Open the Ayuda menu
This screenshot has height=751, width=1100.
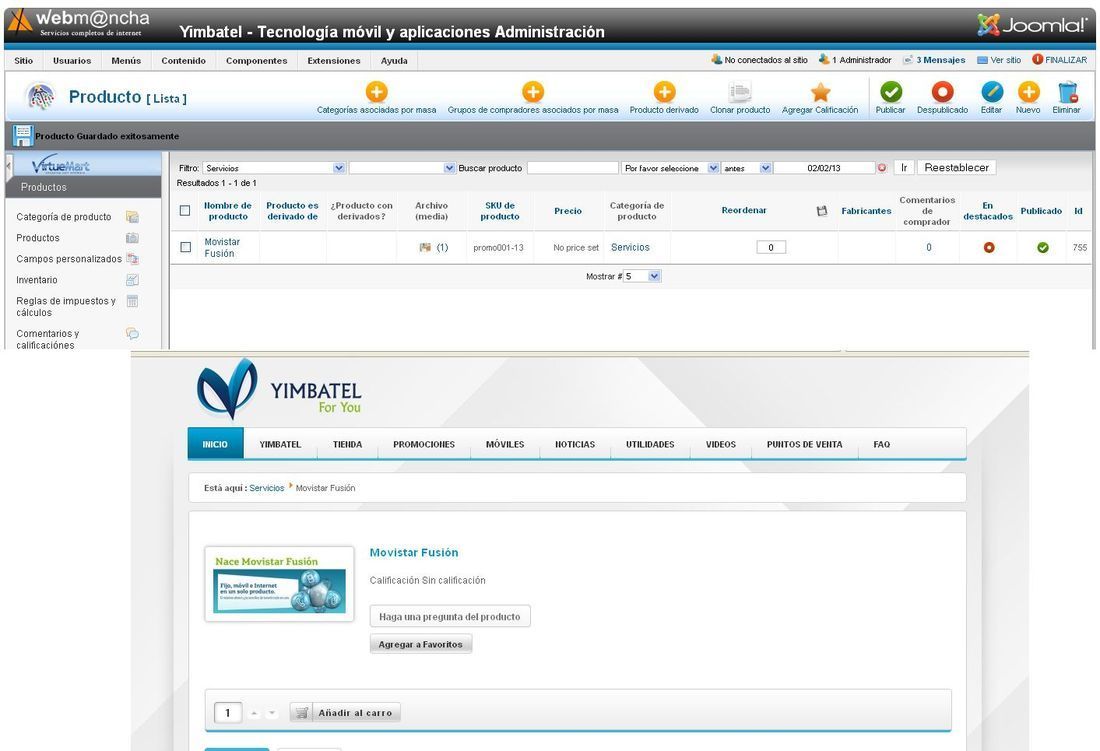(394, 61)
